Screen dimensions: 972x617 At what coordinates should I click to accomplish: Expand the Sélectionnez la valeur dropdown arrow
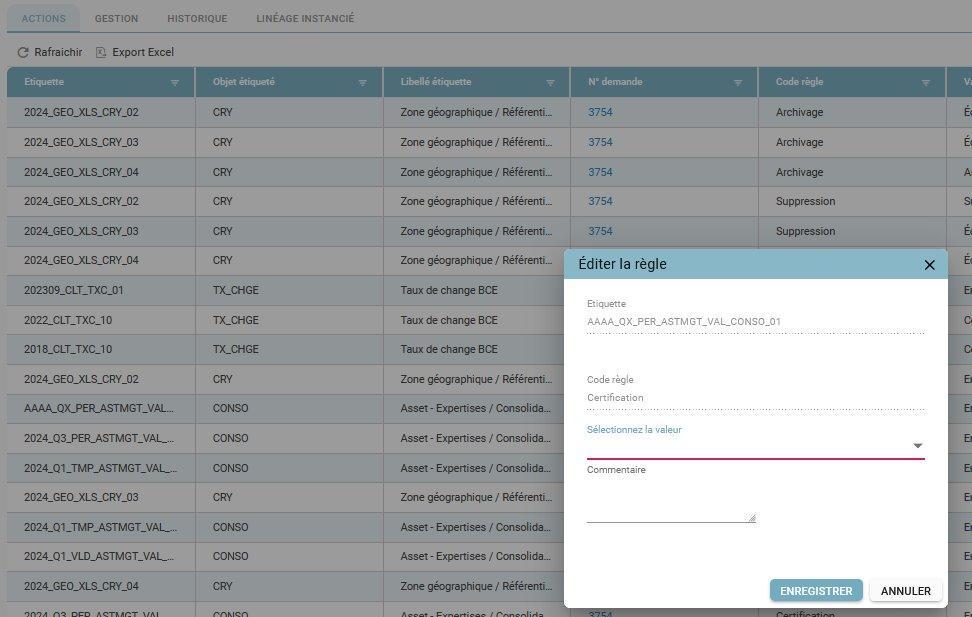[917, 446]
